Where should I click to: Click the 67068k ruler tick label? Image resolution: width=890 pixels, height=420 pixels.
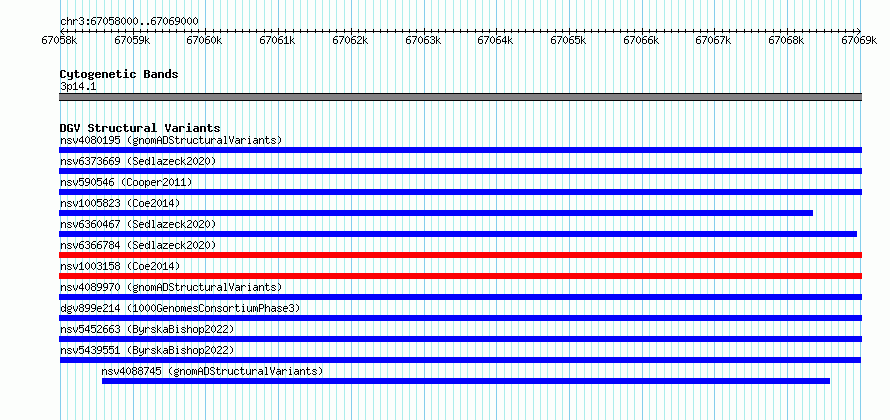pos(787,40)
